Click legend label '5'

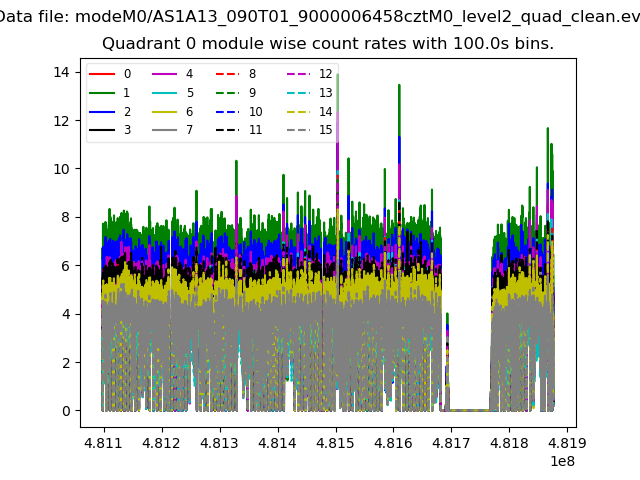click(x=190, y=93)
